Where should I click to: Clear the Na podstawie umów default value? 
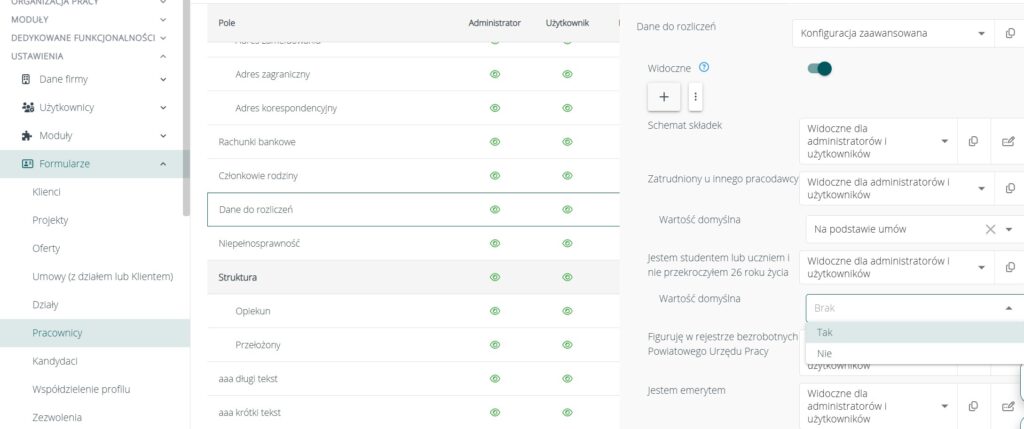tap(990, 229)
